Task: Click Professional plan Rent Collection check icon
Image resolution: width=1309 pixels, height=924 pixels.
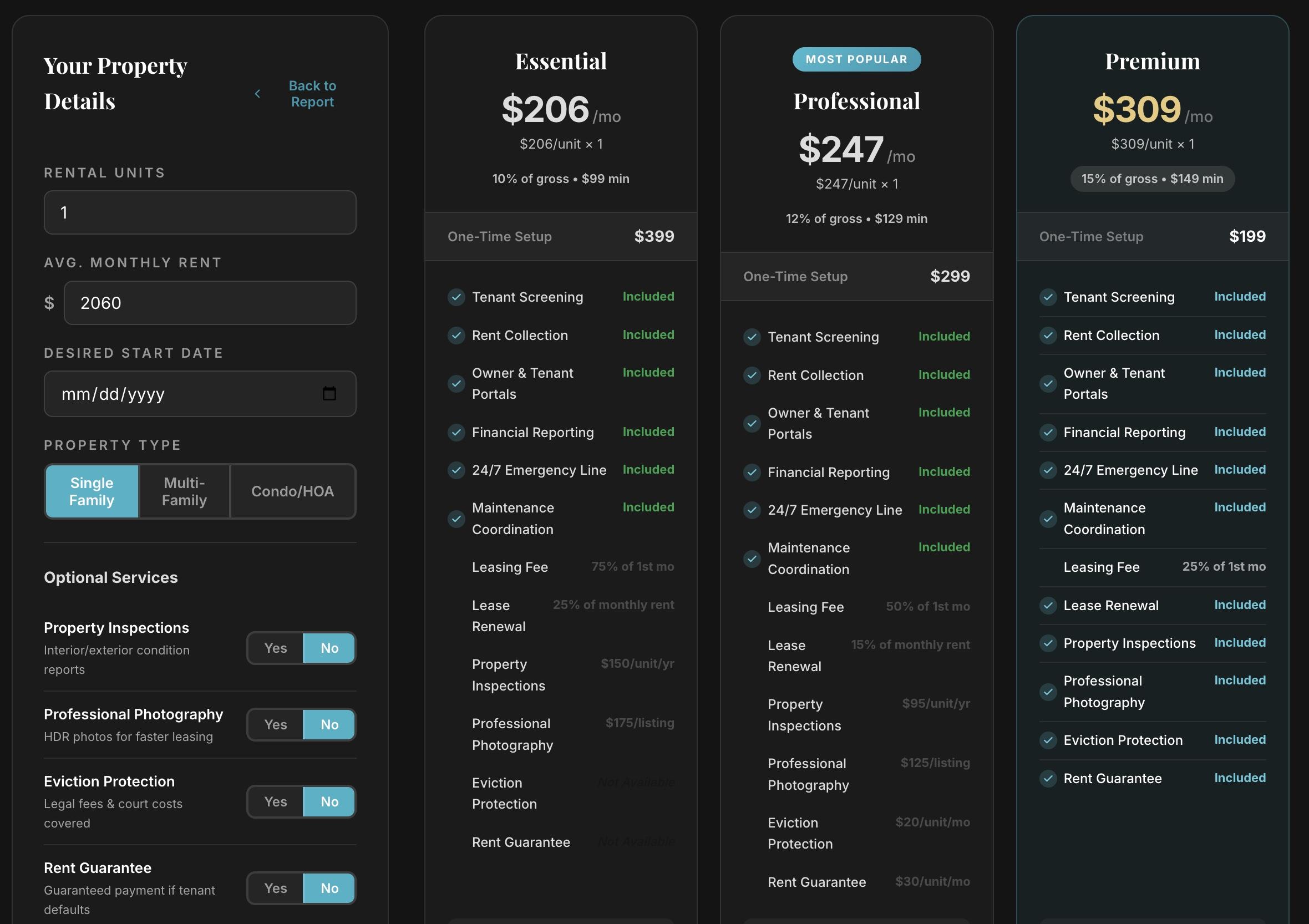Action: pos(752,375)
